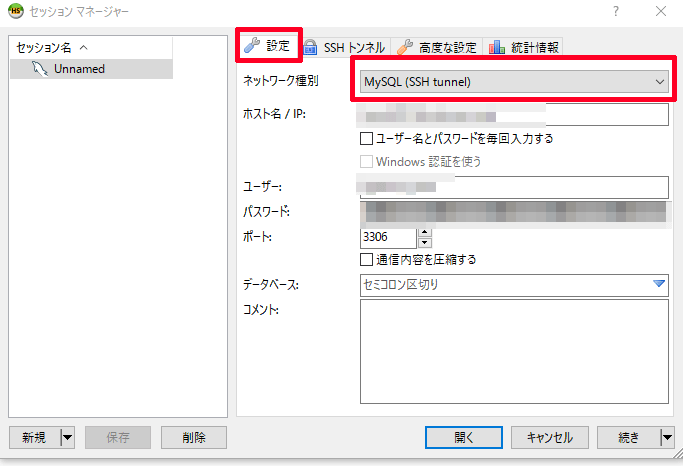Close the session manager window
This screenshot has height=466, width=683.
(661, 11)
